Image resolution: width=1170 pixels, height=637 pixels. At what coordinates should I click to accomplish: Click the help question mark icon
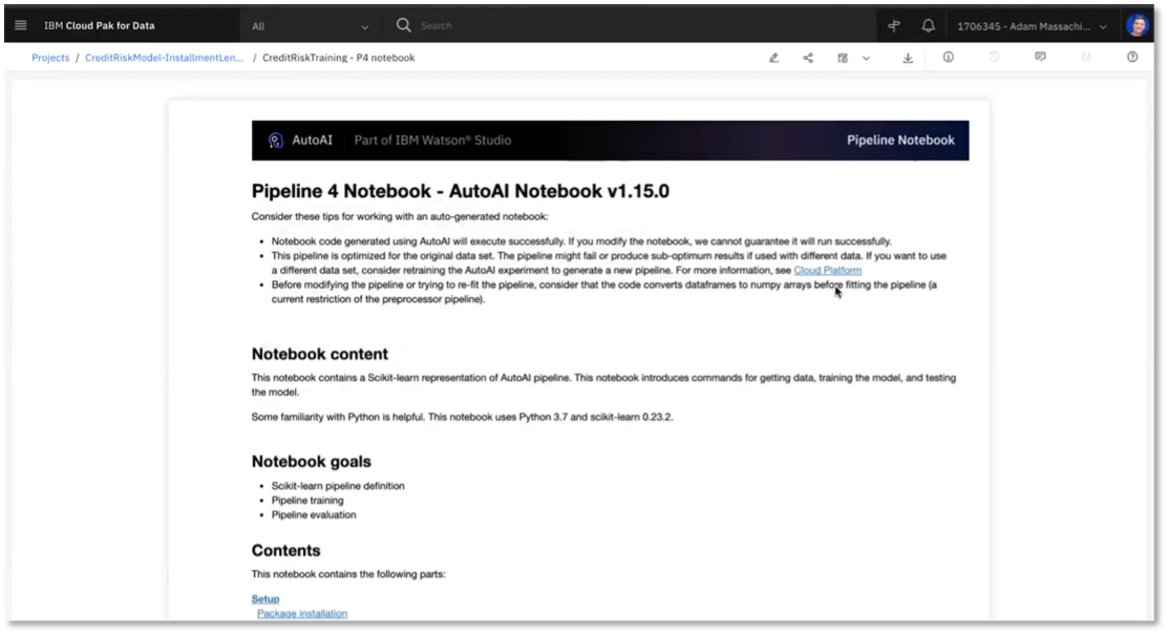pyautogui.click(x=1132, y=57)
